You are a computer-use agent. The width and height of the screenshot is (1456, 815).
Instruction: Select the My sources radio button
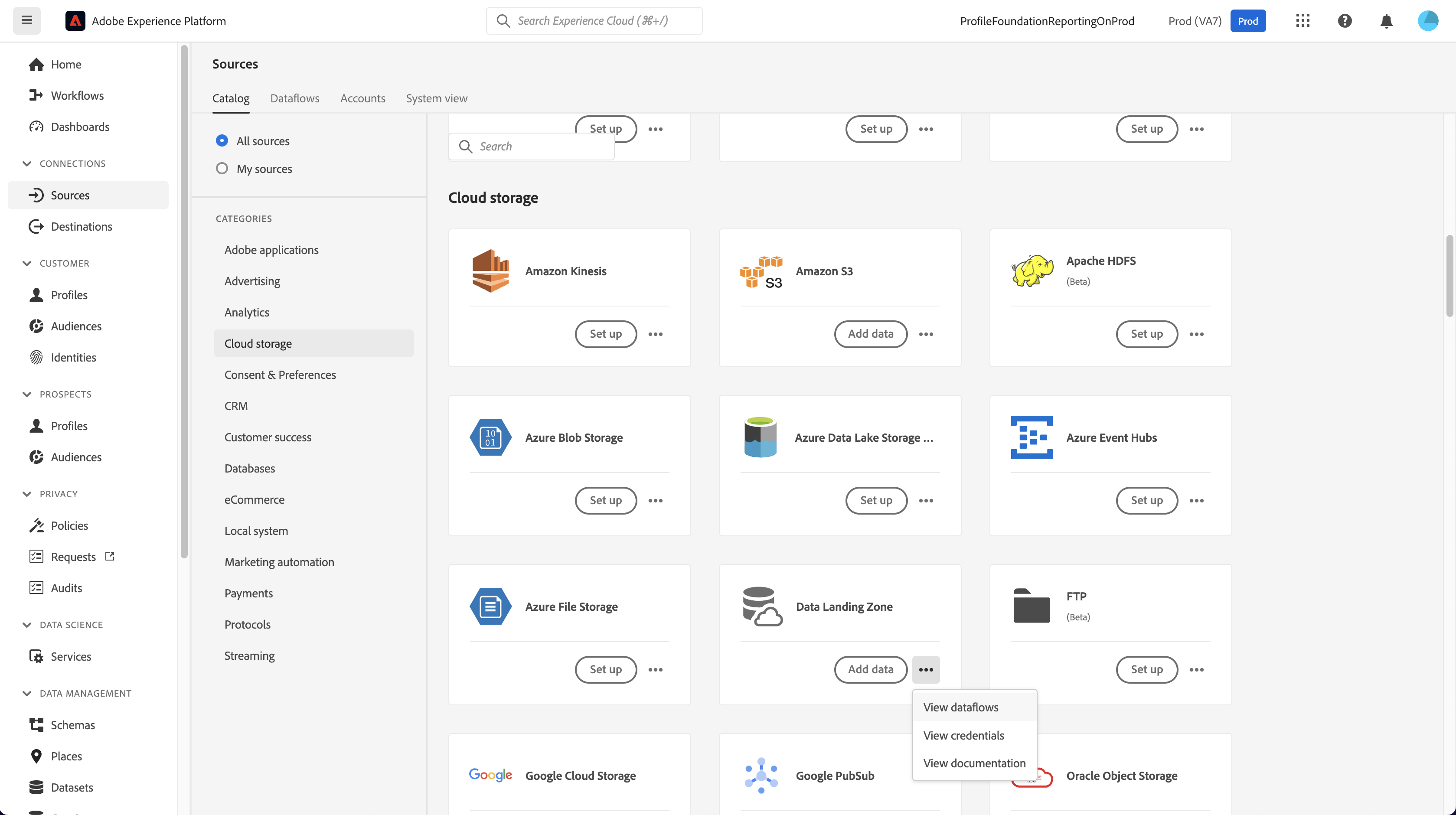(222, 169)
